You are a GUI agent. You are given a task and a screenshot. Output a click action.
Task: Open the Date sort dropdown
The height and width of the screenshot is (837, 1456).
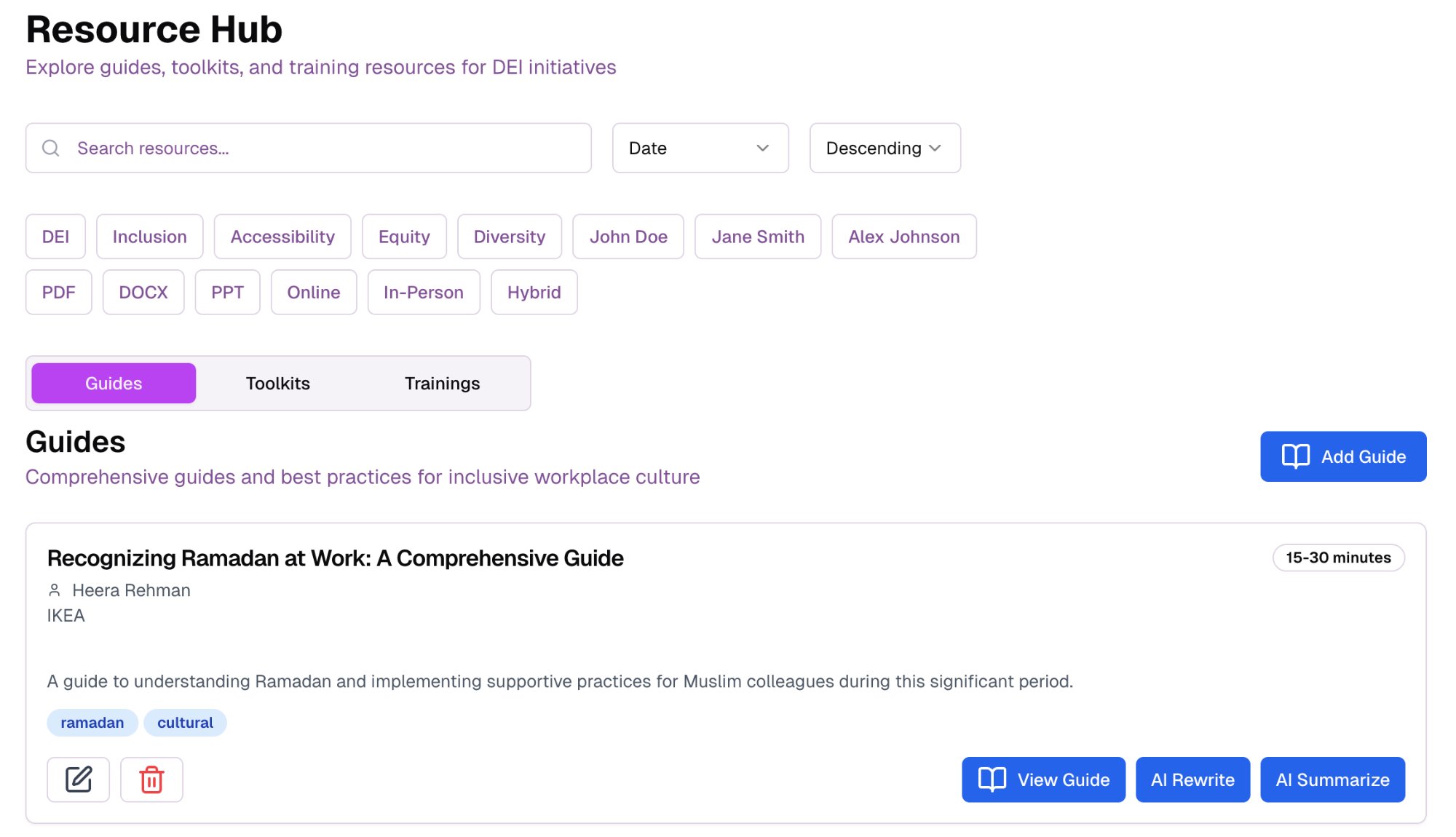[x=700, y=148]
